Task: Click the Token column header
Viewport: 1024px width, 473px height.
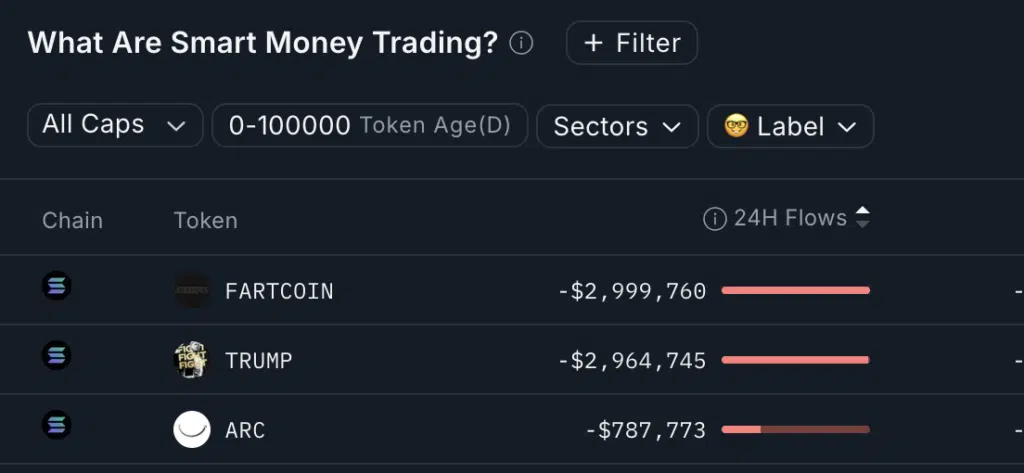Action: [205, 220]
